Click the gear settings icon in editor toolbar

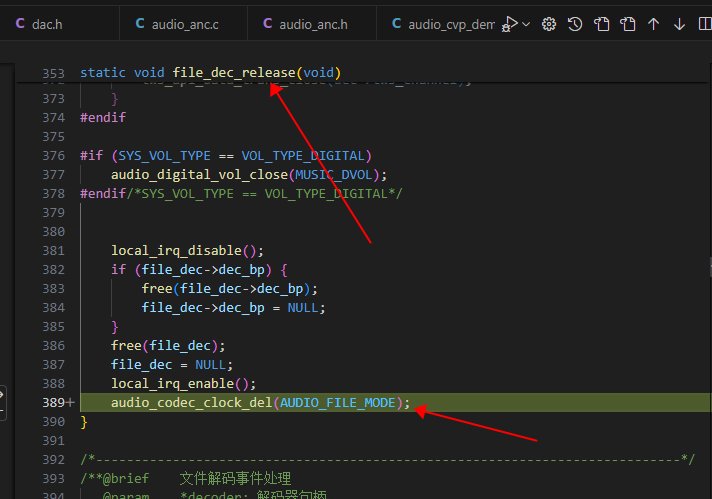[x=549, y=24]
